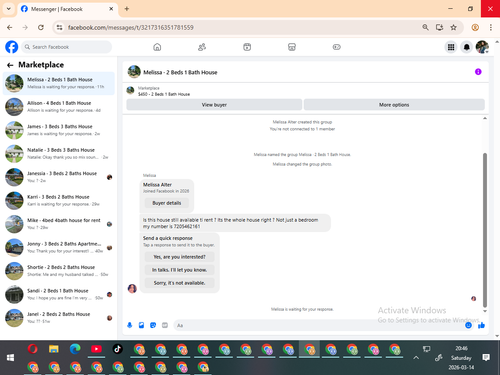Open Janessia - 3 Beds 2 Baths House chat

coord(59,177)
